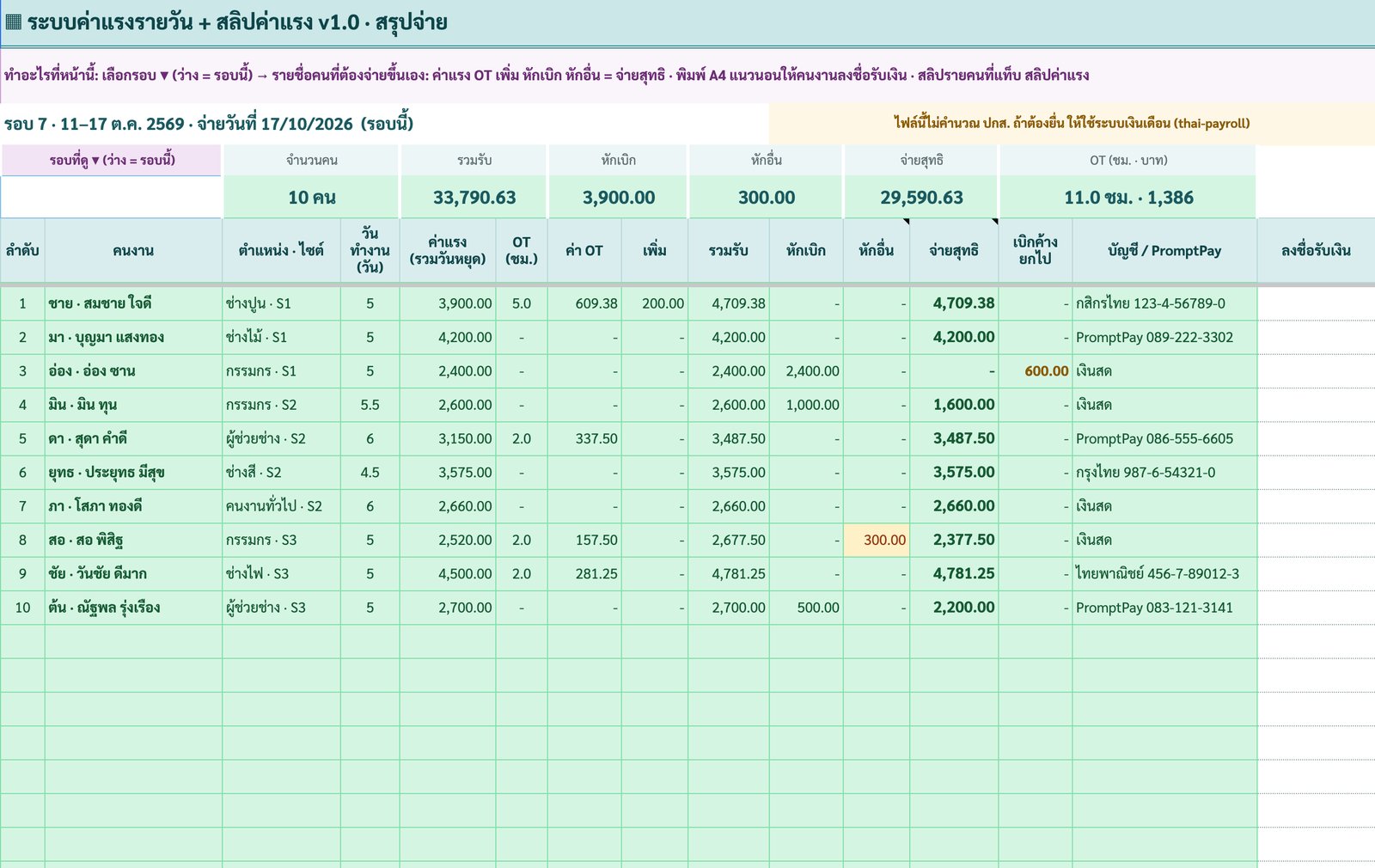
Task: Select net pay 4,709.38 in row 1
Action: [x=954, y=303]
